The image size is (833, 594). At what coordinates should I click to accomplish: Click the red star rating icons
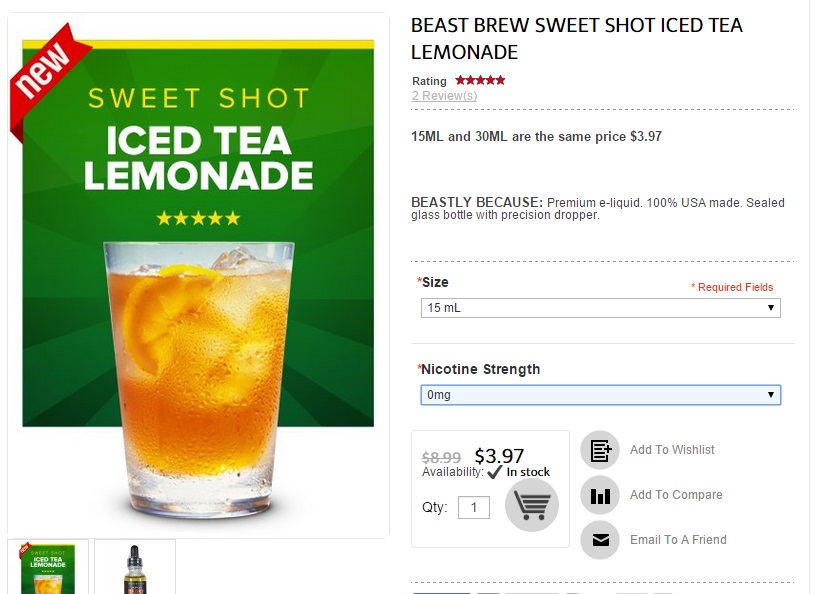[480, 80]
